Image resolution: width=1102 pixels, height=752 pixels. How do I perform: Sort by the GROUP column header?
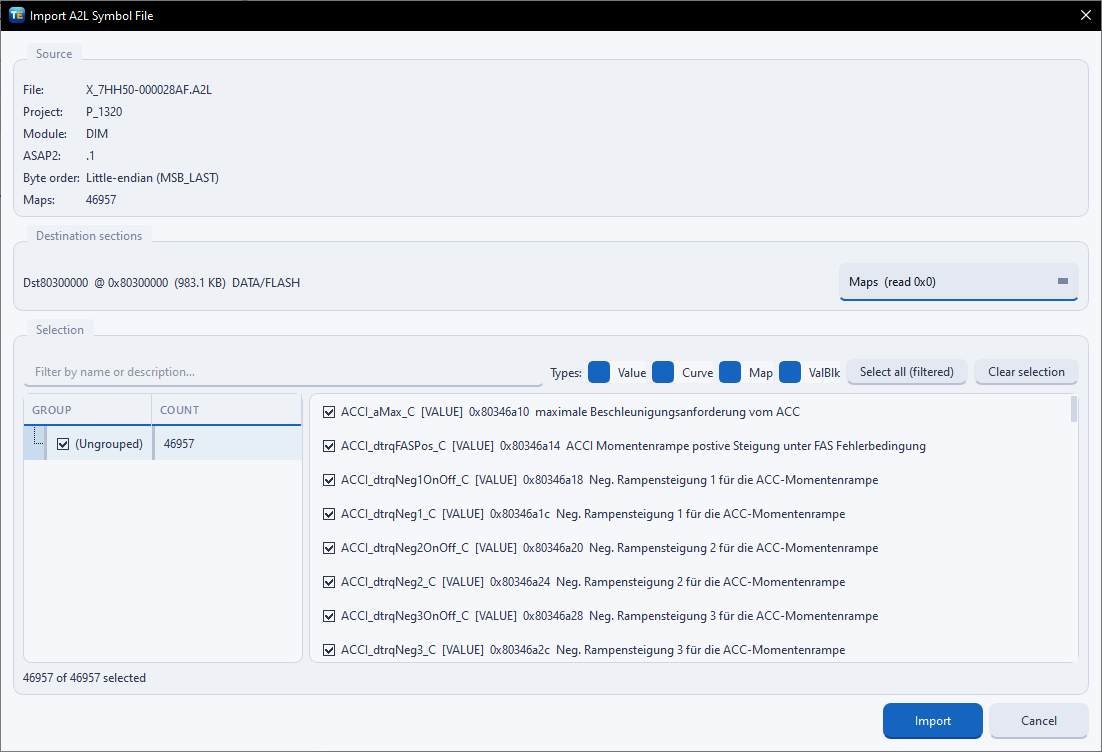point(88,410)
